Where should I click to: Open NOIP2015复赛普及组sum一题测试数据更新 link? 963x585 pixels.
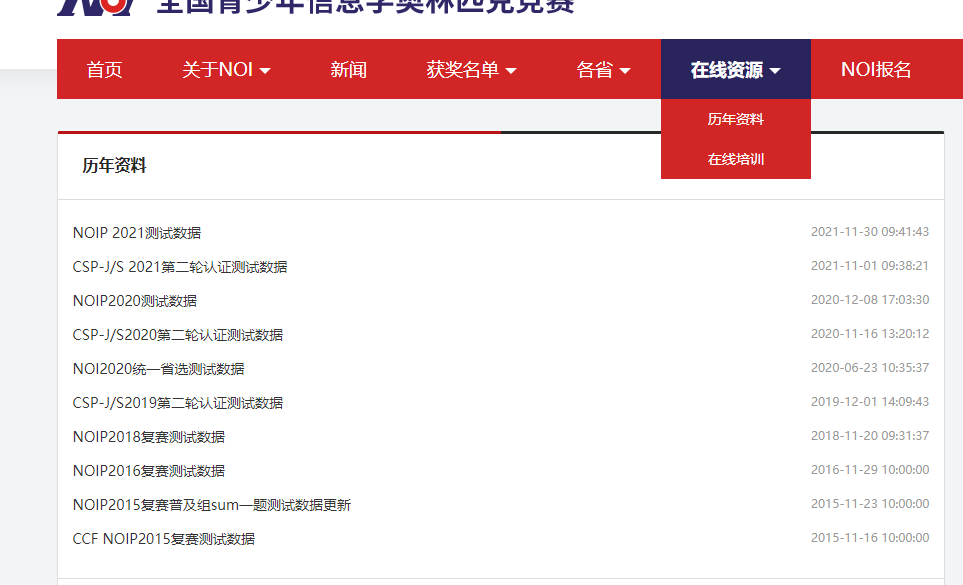pyautogui.click(x=212, y=505)
